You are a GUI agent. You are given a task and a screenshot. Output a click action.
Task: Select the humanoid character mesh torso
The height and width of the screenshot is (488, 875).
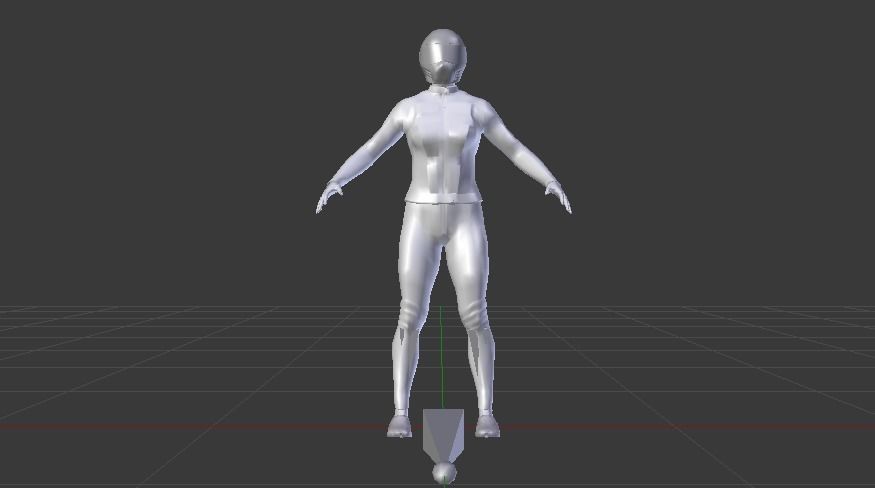(x=443, y=146)
